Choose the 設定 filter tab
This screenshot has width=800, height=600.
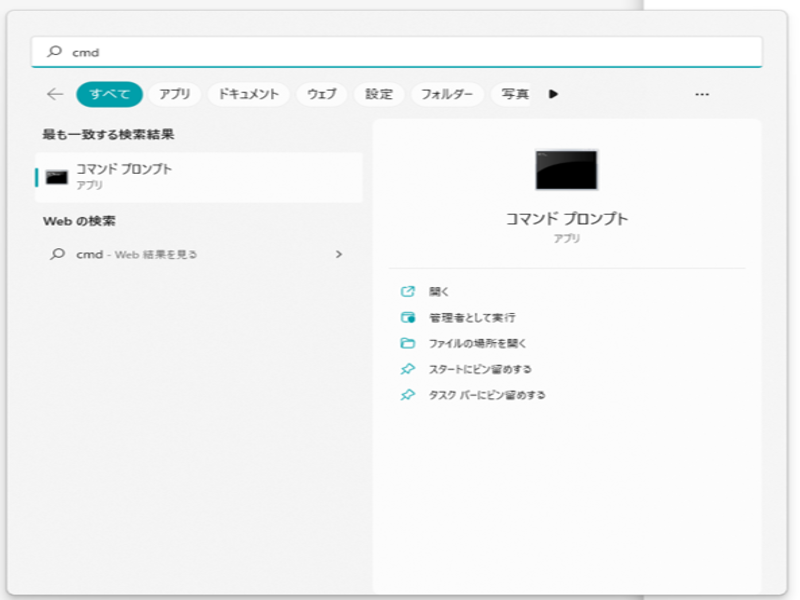[379, 94]
